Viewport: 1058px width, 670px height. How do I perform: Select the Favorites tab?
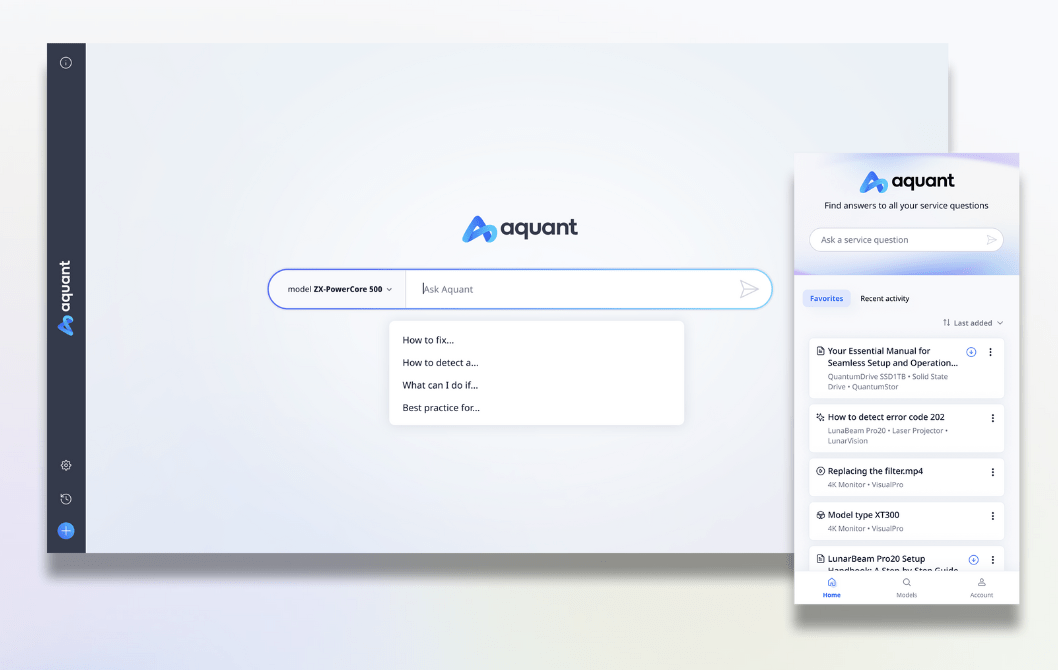827,298
